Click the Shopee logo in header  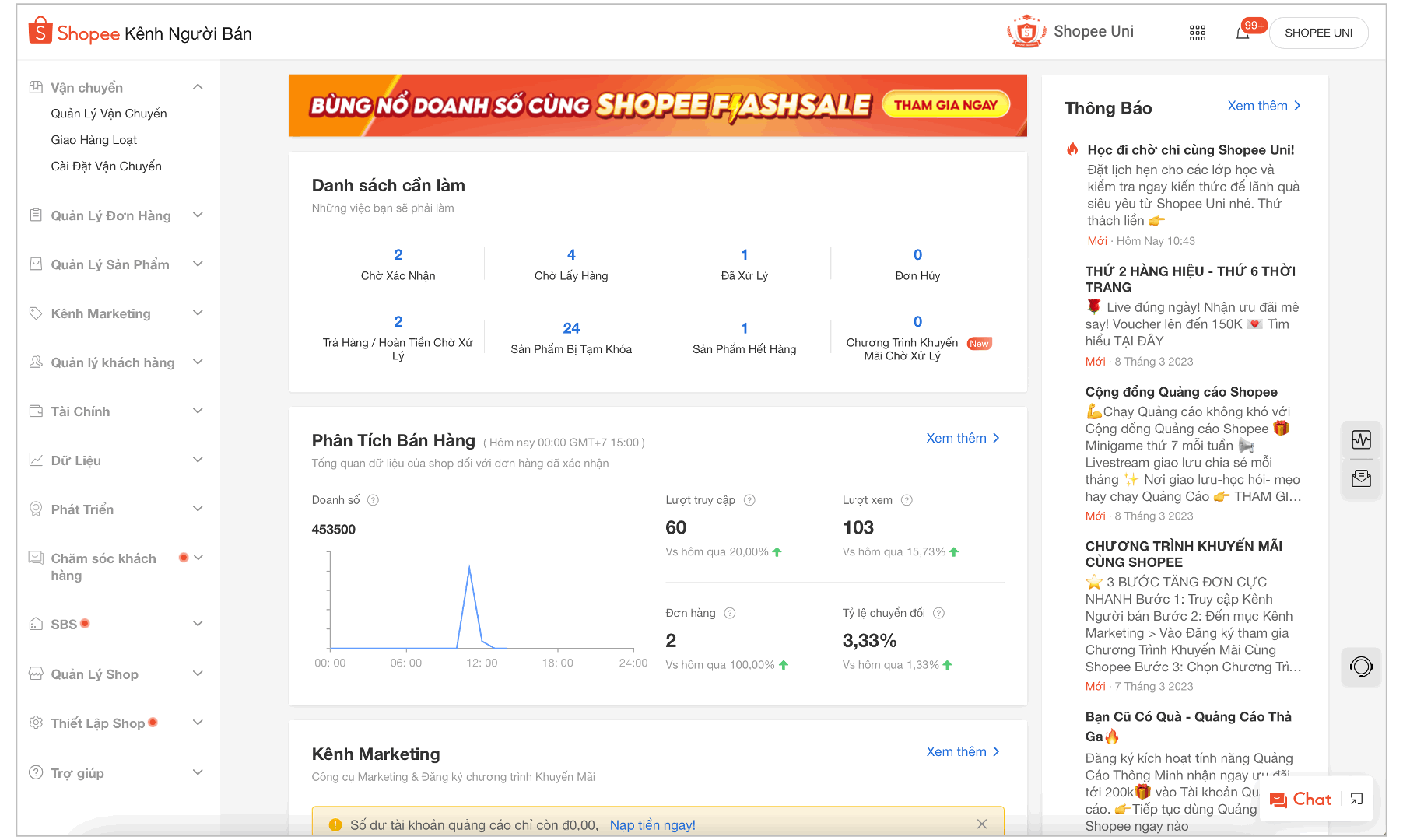pos(75,33)
